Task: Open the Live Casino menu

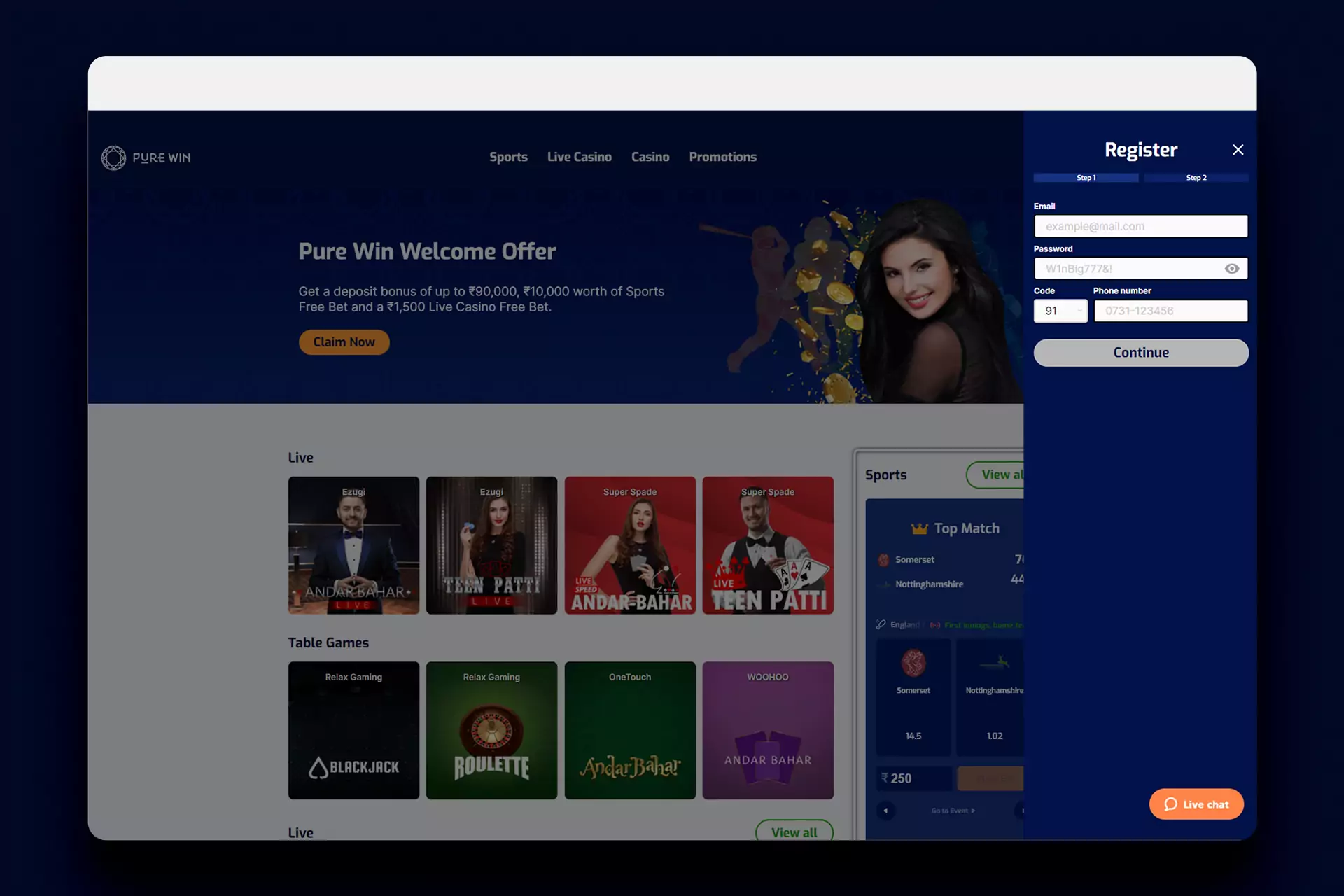Action: coord(579,157)
